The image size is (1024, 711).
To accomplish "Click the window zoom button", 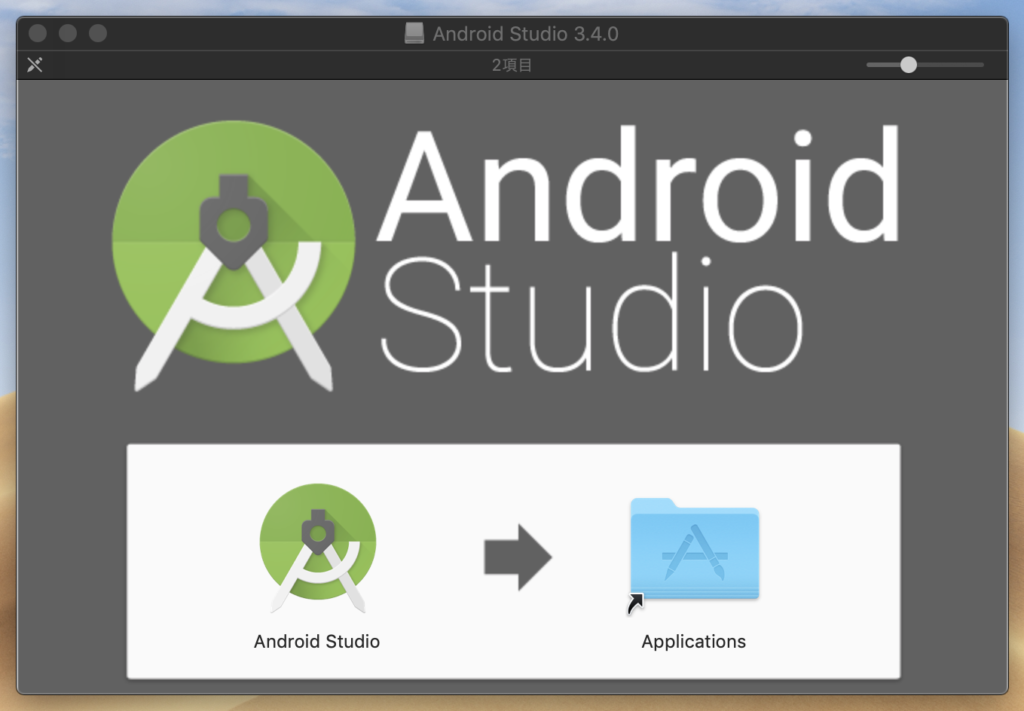I will pyautogui.click(x=98, y=33).
